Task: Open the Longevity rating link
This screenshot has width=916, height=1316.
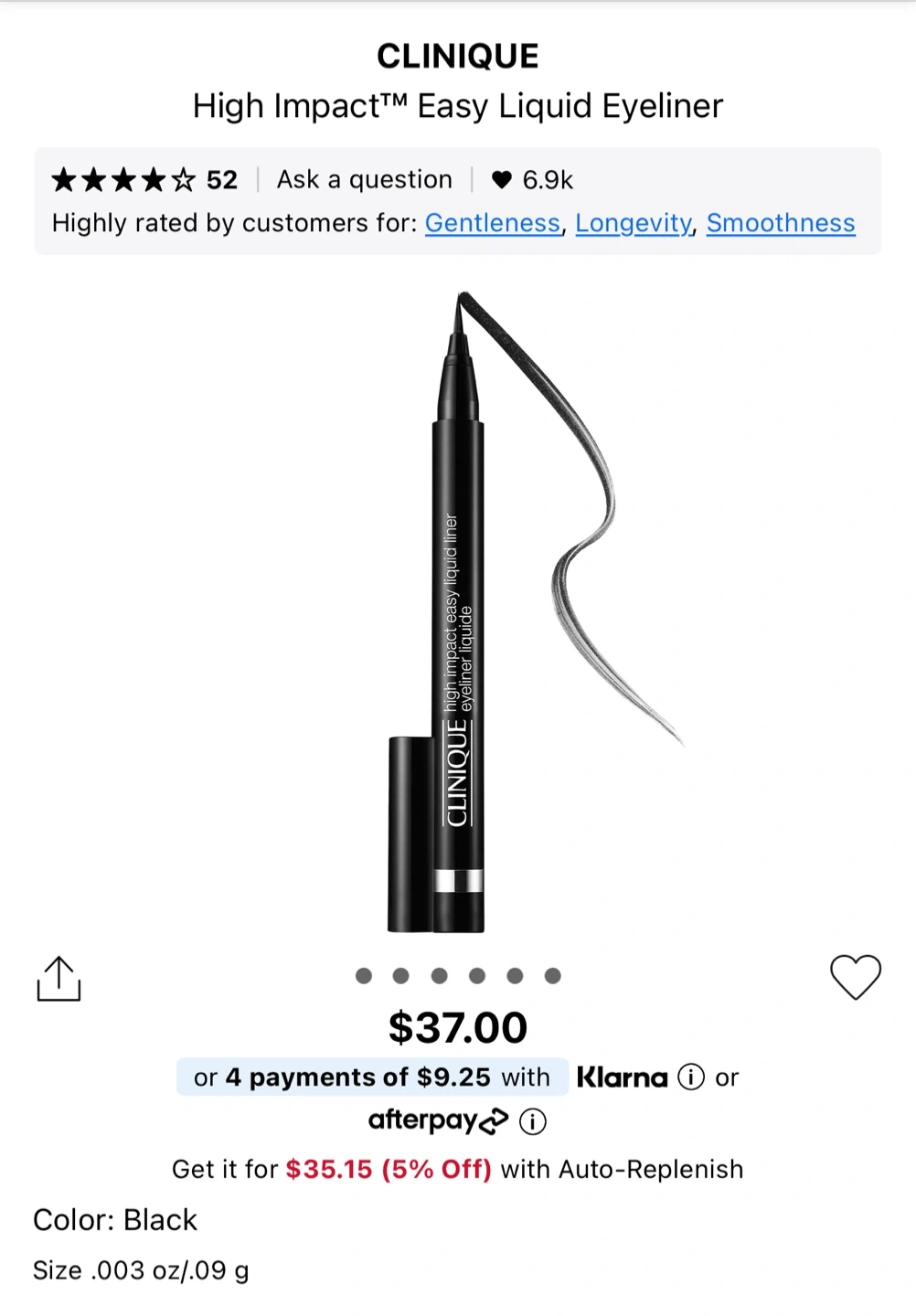Action: [x=634, y=223]
